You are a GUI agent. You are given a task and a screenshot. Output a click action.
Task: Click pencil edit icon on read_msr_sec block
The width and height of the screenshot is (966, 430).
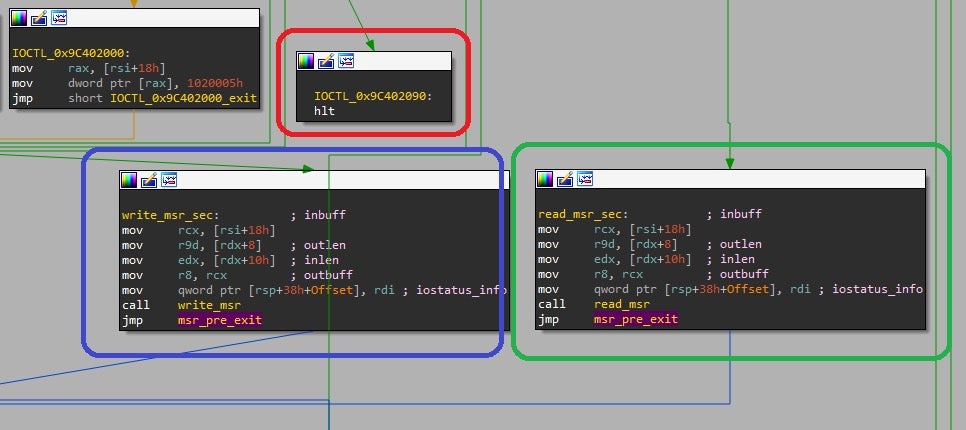[565, 179]
